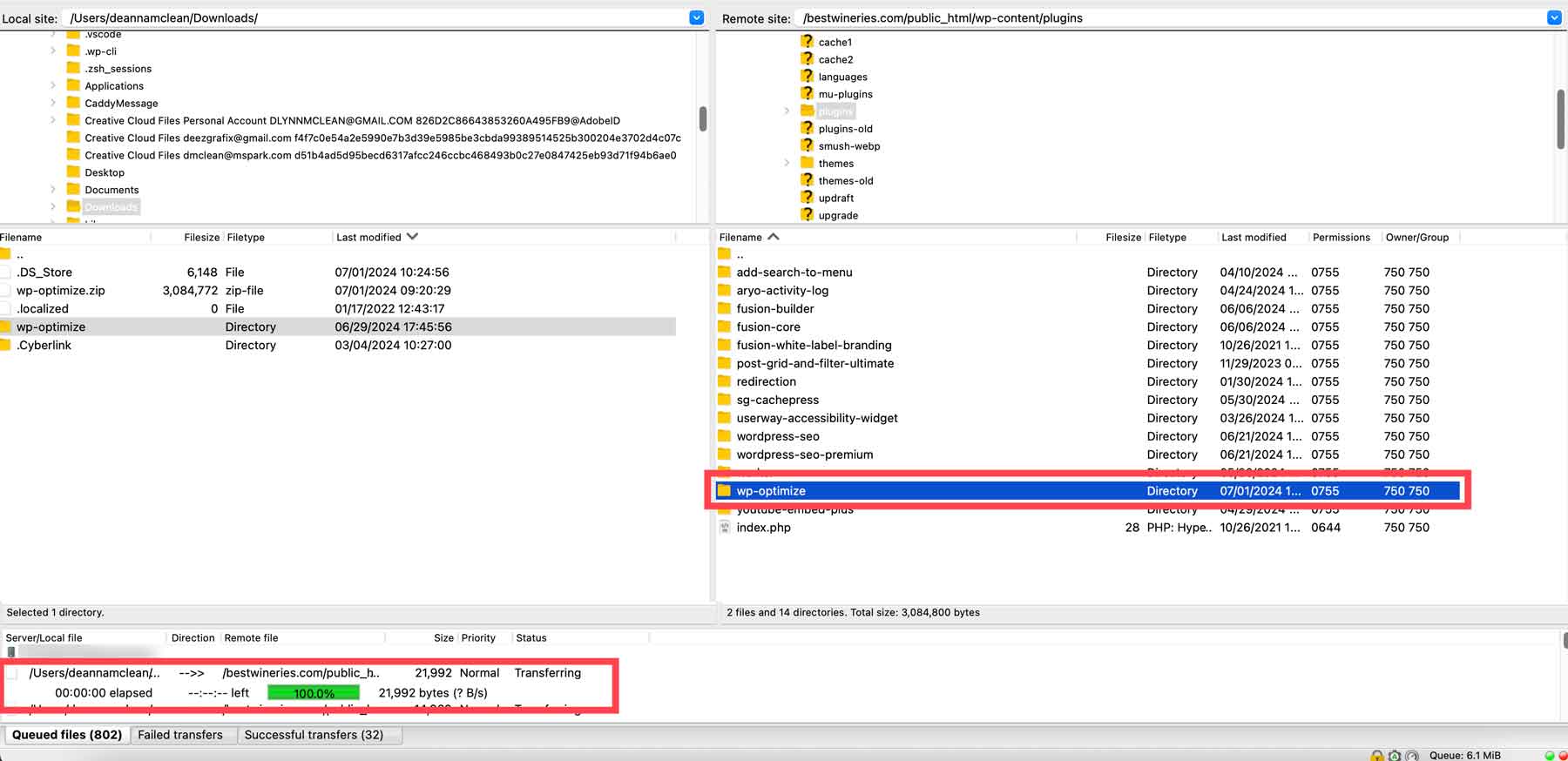
Task: Select the fusion-white-label-branding directory
Action: tap(1088, 345)
